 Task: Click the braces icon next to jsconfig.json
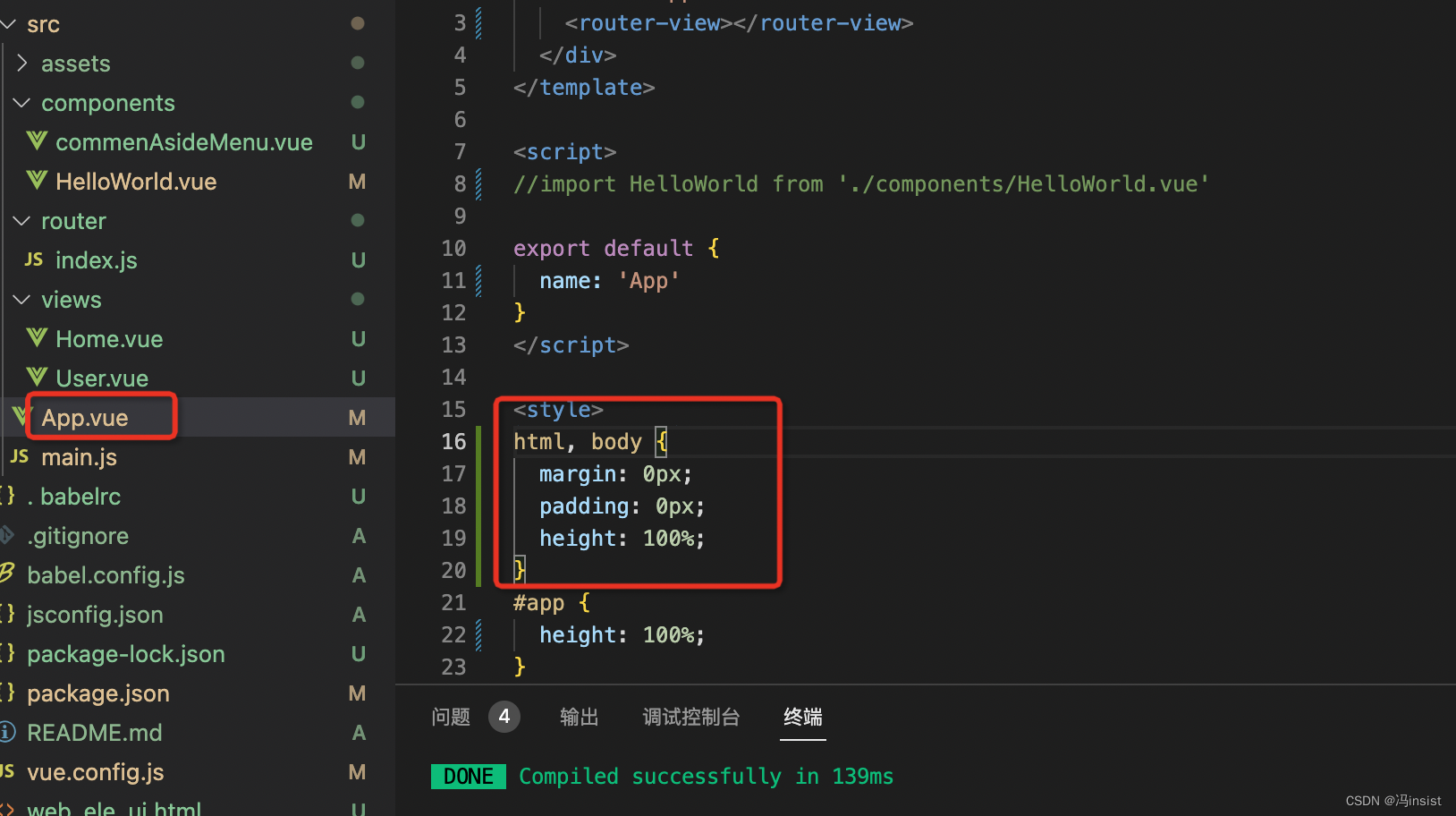pyautogui.click(x=7, y=614)
